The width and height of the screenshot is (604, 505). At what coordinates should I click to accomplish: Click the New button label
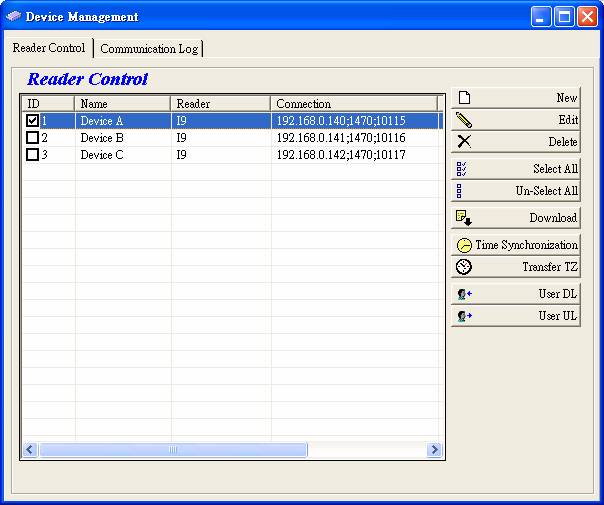tap(567, 98)
